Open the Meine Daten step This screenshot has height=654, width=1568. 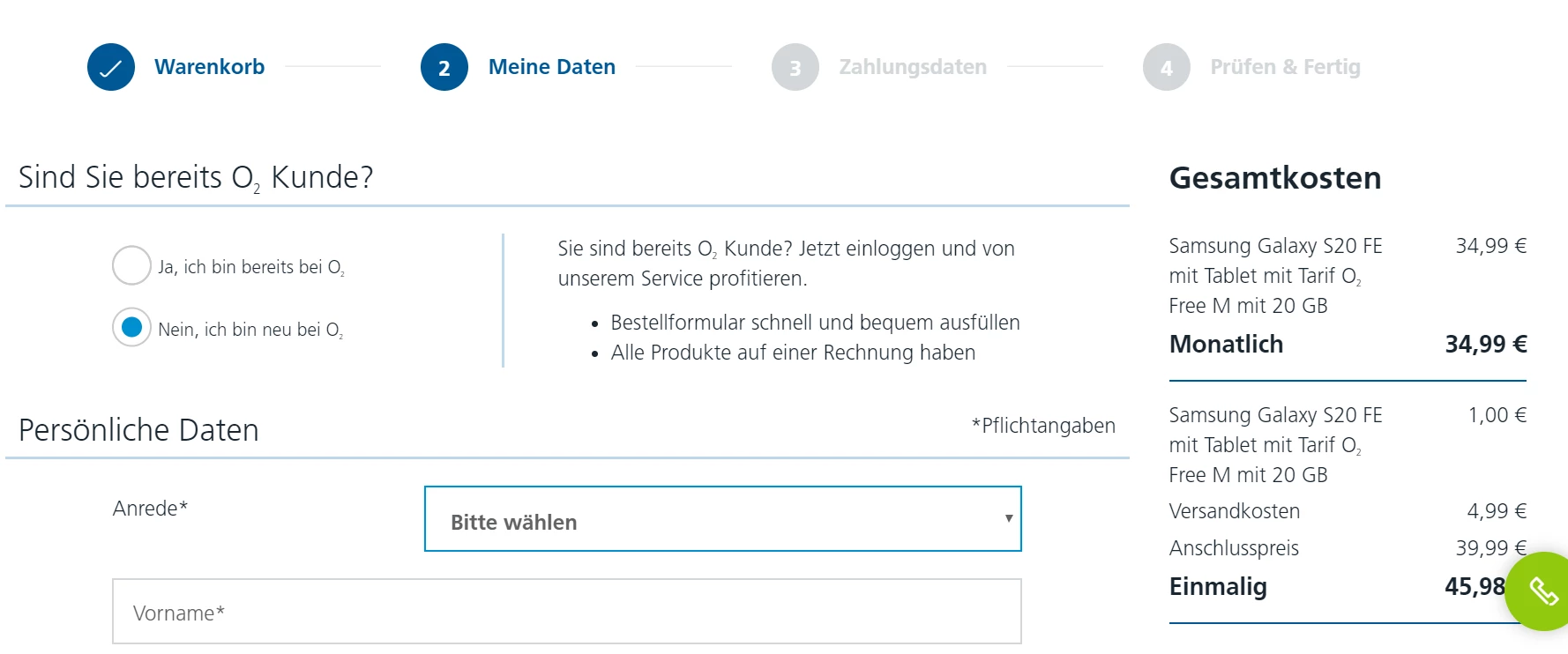click(551, 67)
